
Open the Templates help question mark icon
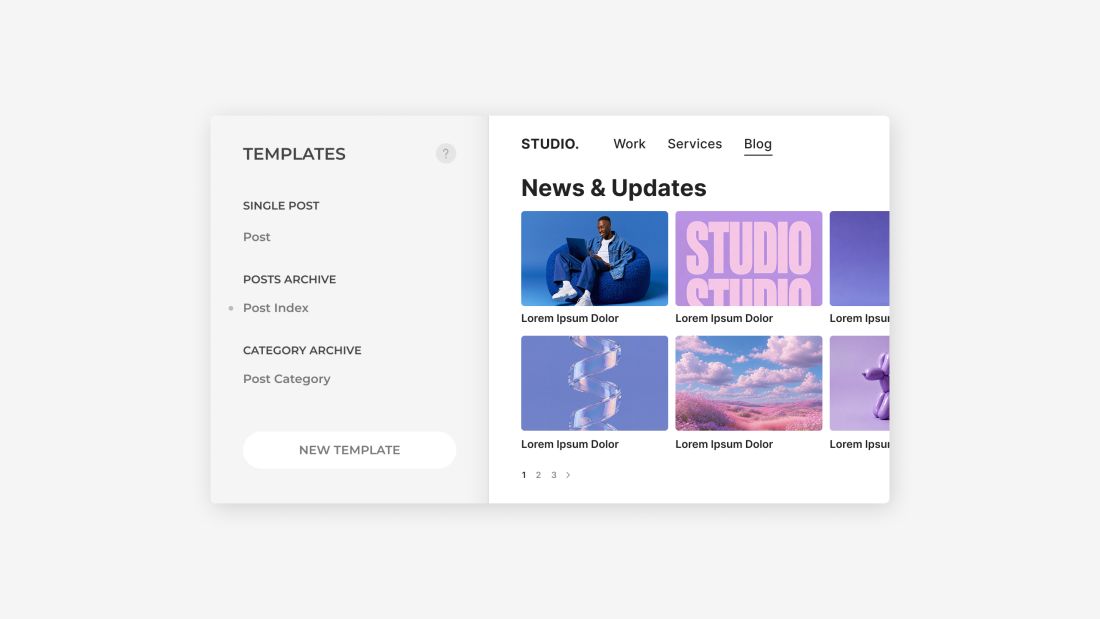445,154
